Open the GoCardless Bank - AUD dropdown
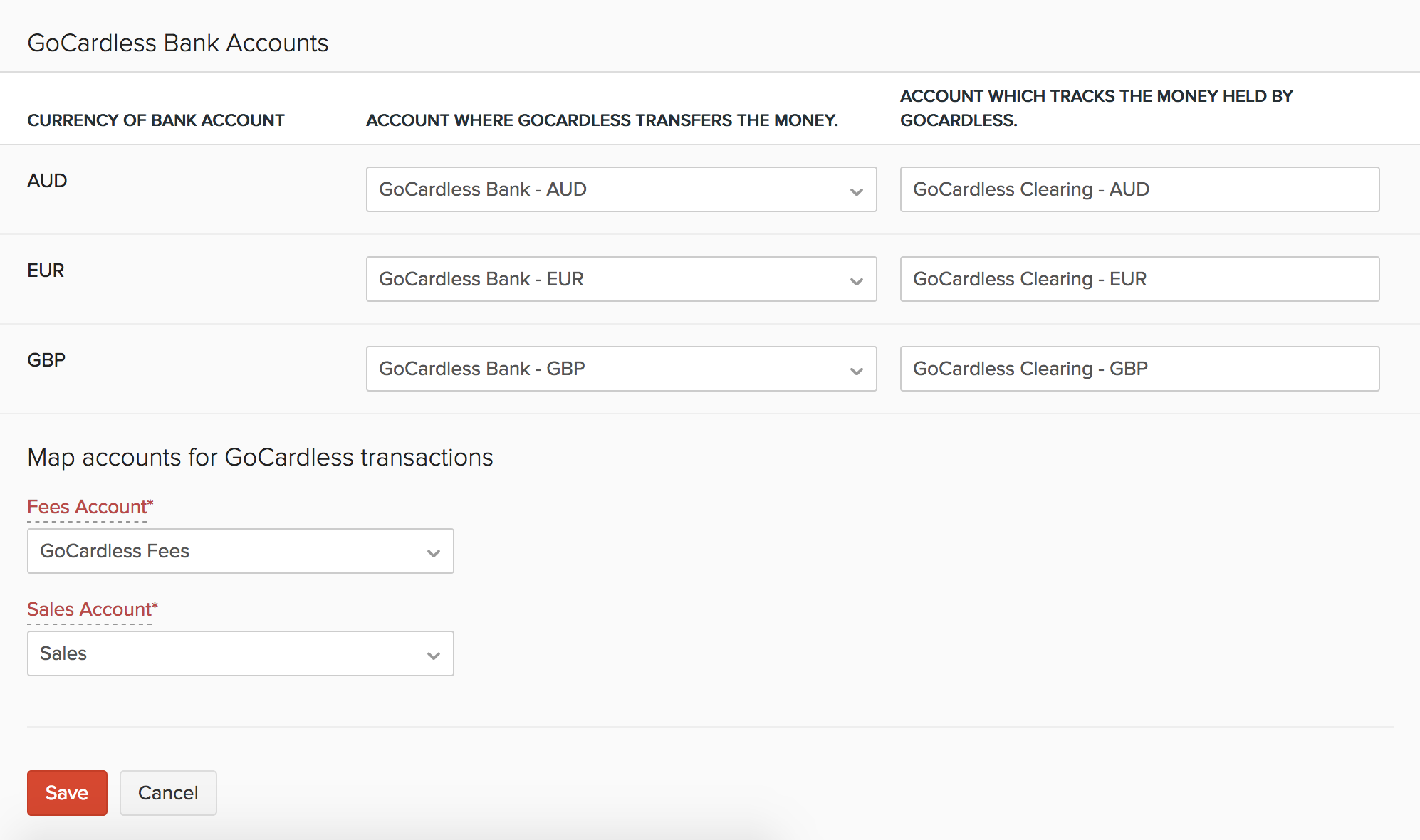1420x840 pixels. (x=620, y=189)
